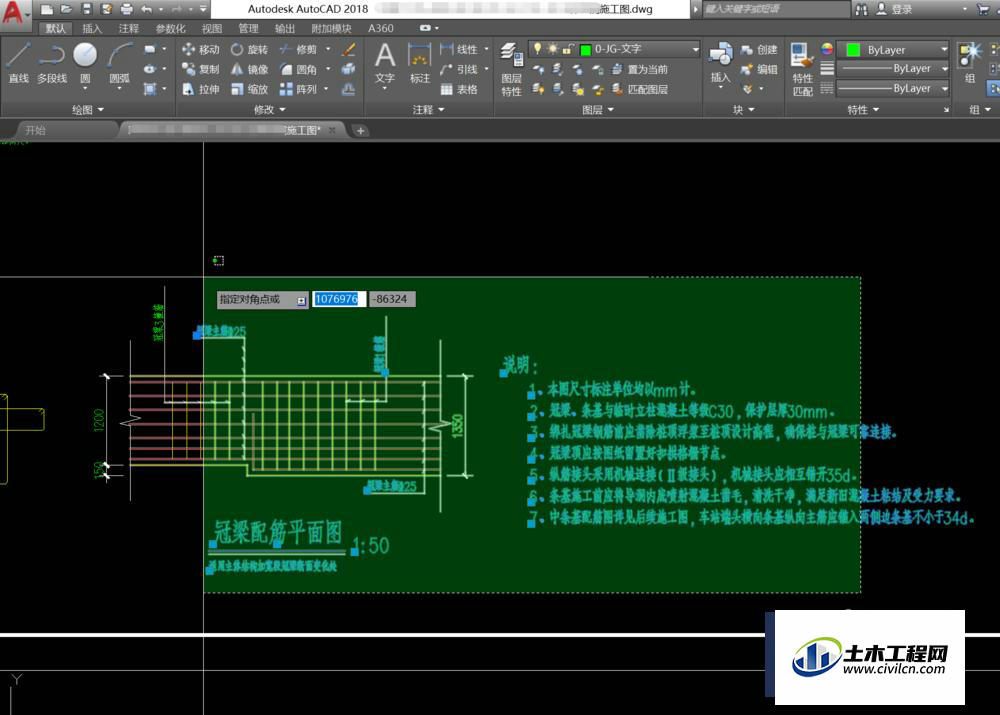Click the plus button to add new drawing tab
1000x715 pixels.
360,131
